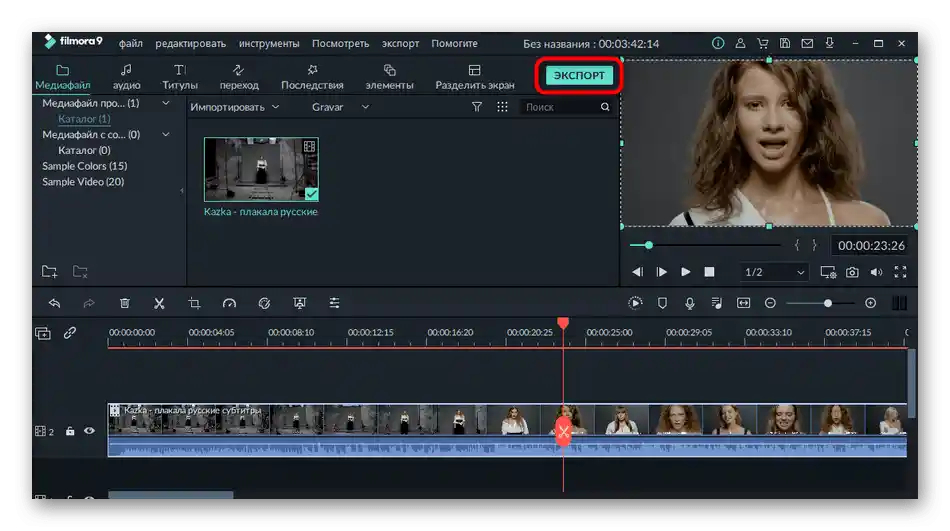Switch to the Титулы tab

pyautogui.click(x=180, y=77)
